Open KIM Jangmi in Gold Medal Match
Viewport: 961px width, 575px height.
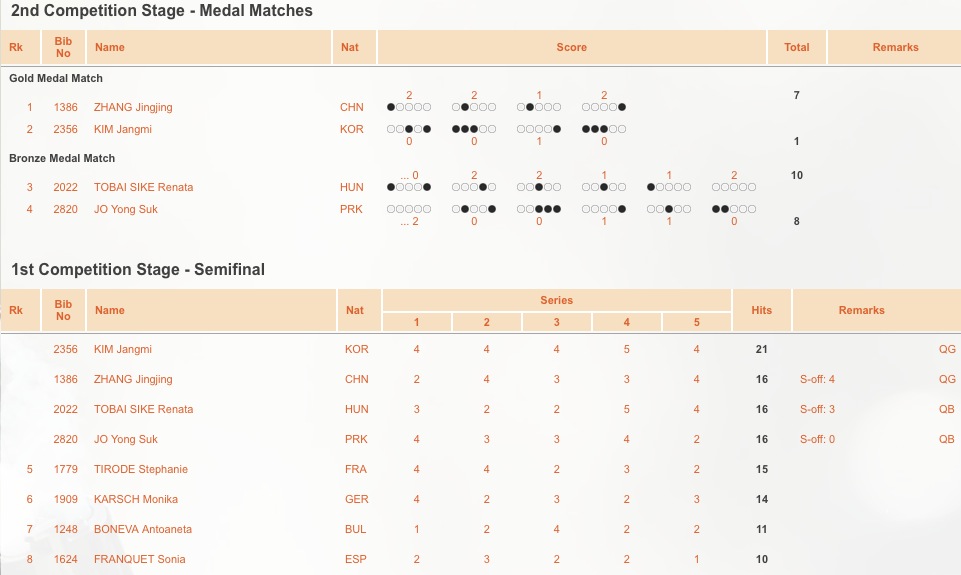tap(123, 129)
